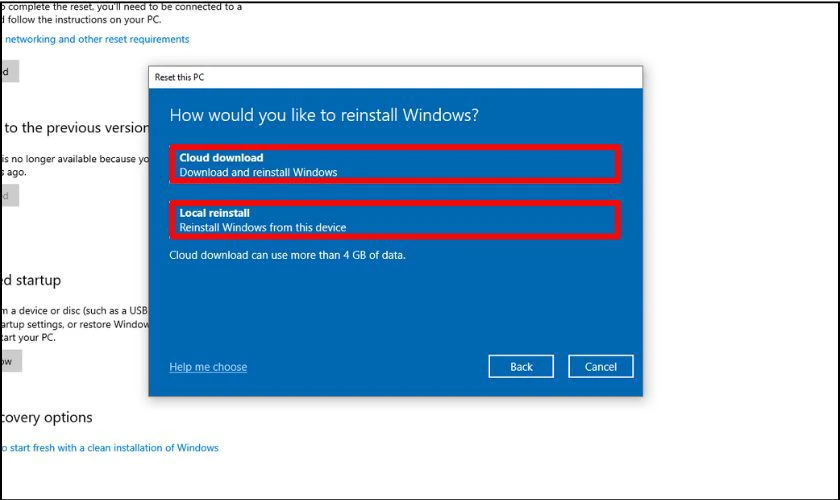Viewport: 840px width, 500px height.
Task: Click start fresh with clean installation link
Action: click(x=110, y=447)
